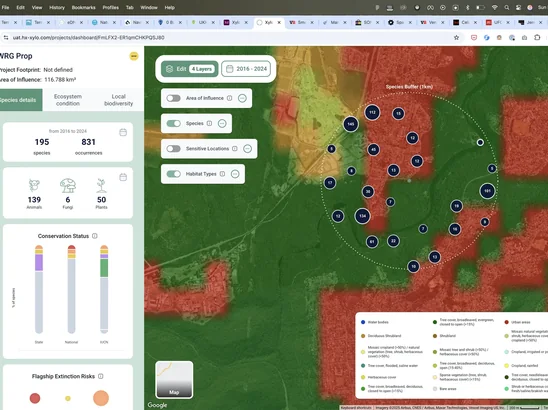Select the species cluster marked 101
This screenshot has width=548, height=410.
tap(487, 191)
